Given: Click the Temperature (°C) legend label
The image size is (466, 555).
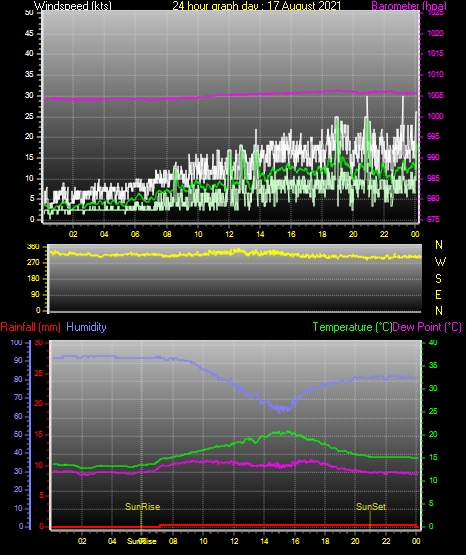Looking at the screenshot, I should point(352,327).
